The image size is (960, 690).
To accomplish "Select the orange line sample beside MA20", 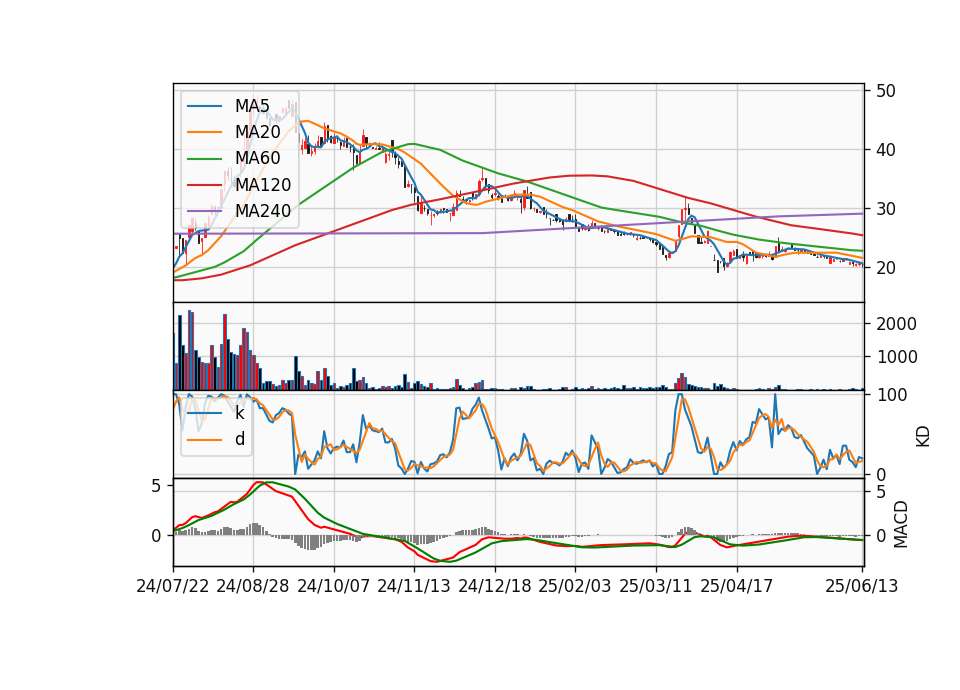I will click(204, 132).
